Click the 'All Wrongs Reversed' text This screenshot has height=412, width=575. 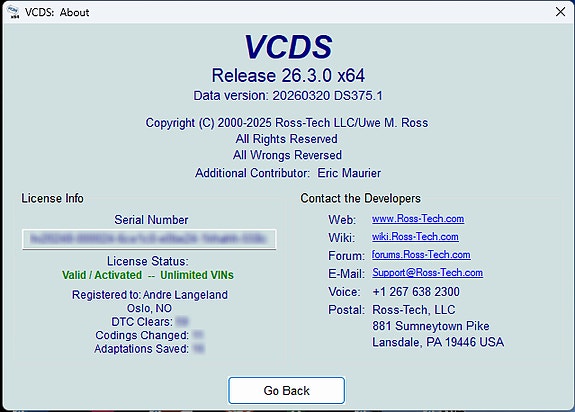tap(287, 155)
